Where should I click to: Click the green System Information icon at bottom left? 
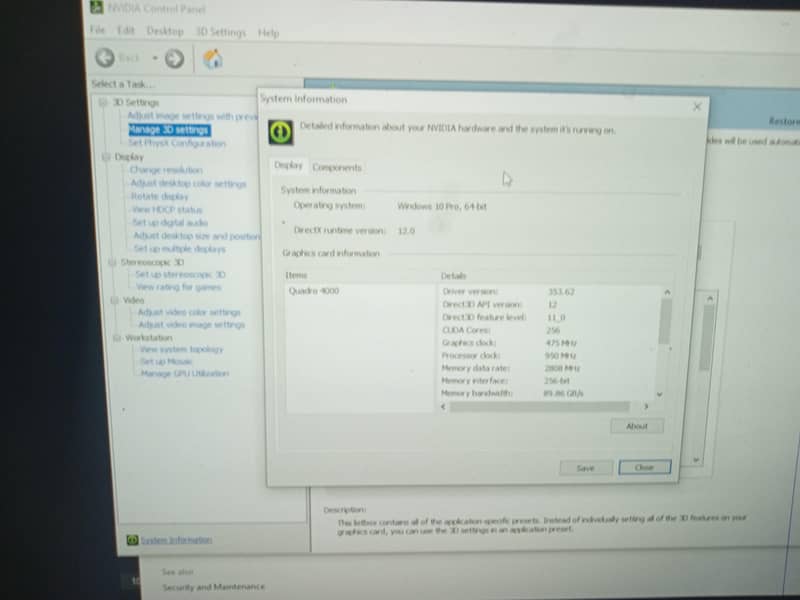pyautogui.click(x=133, y=539)
